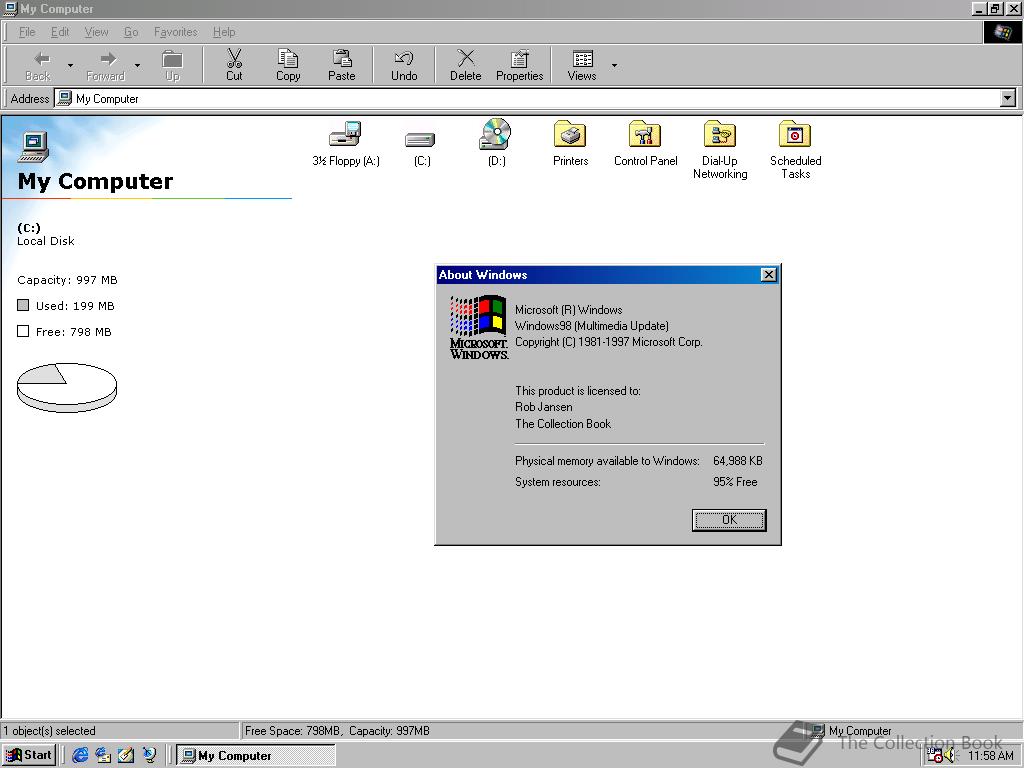Click the Back toolbar button
The width and height of the screenshot is (1024, 768).
[x=38, y=65]
